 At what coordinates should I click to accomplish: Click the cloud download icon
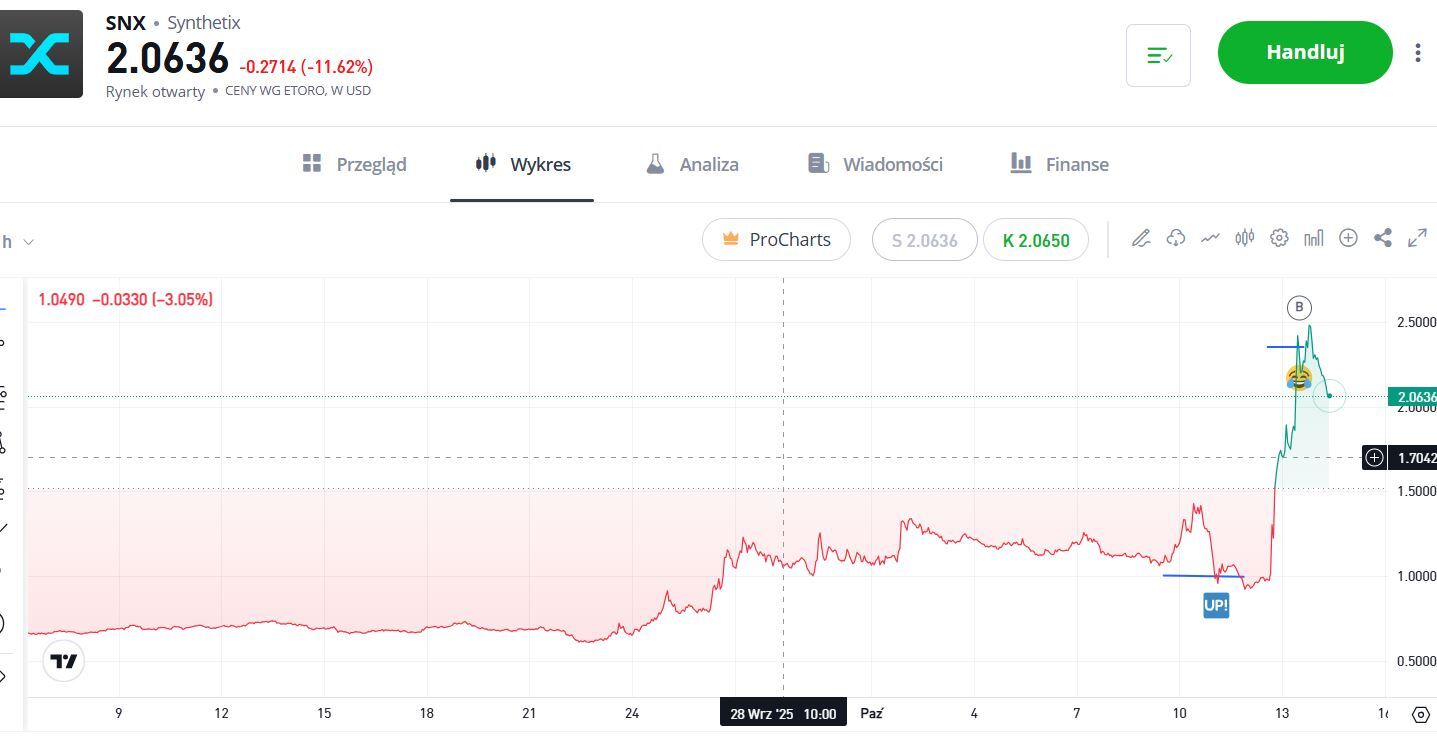point(1176,238)
